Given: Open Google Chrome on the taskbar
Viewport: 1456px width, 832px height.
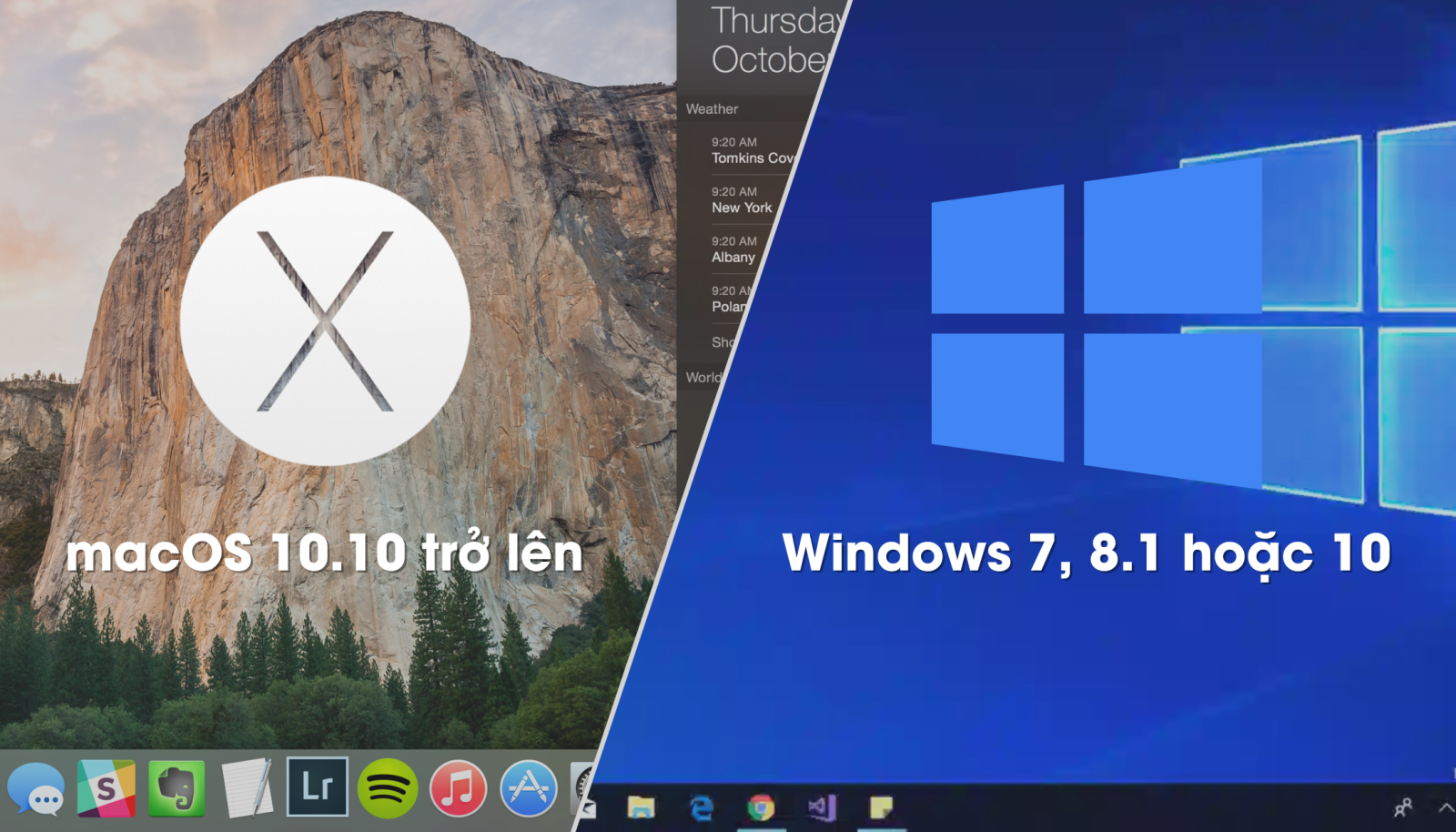Looking at the screenshot, I should [x=761, y=807].
